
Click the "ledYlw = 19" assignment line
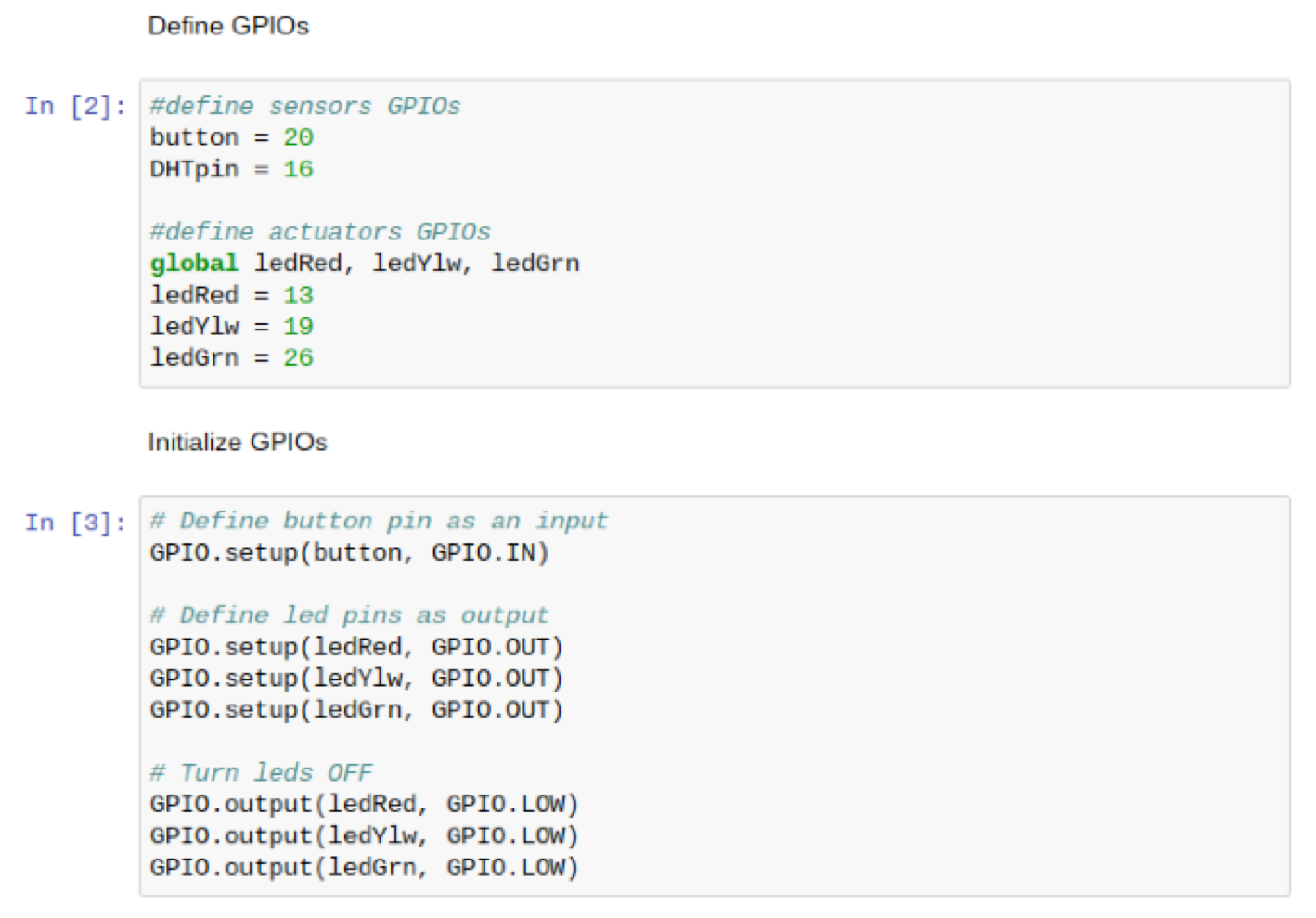point(231,327)
